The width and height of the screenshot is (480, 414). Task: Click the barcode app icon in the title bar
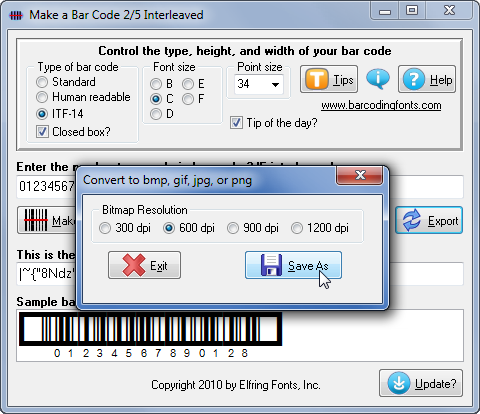click(16, 15)
